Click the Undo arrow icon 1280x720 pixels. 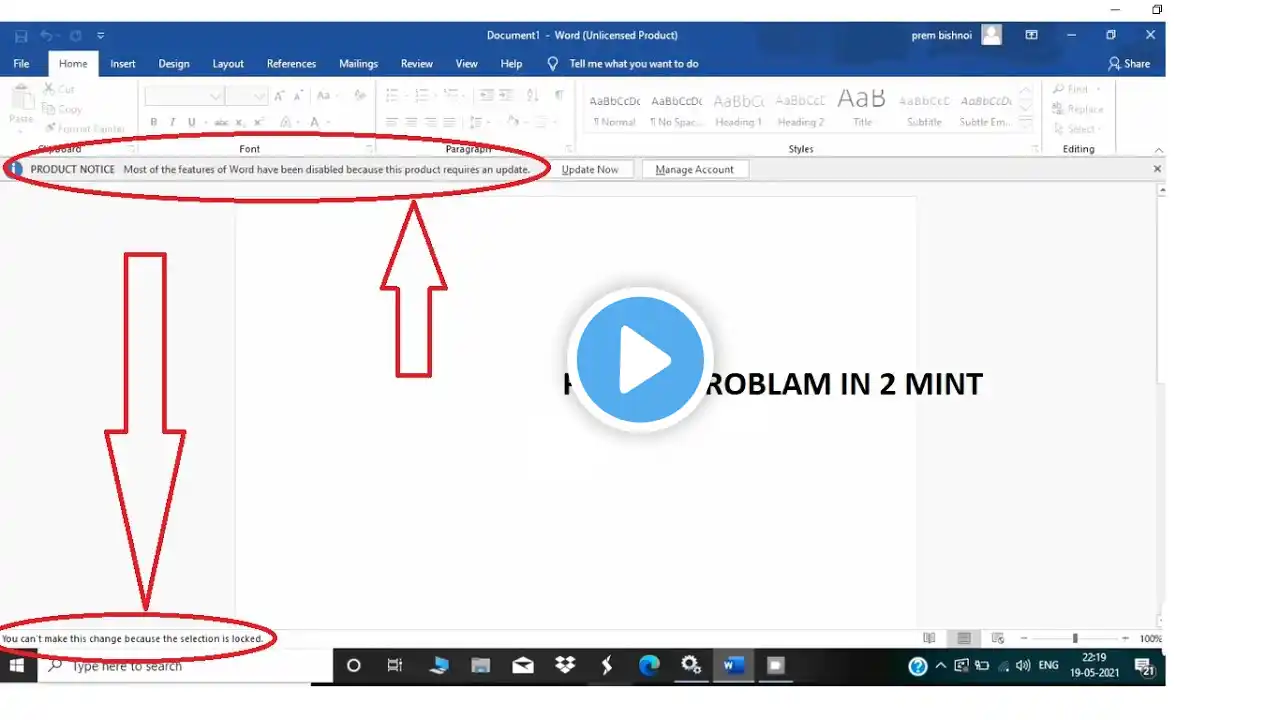(46, 35)
